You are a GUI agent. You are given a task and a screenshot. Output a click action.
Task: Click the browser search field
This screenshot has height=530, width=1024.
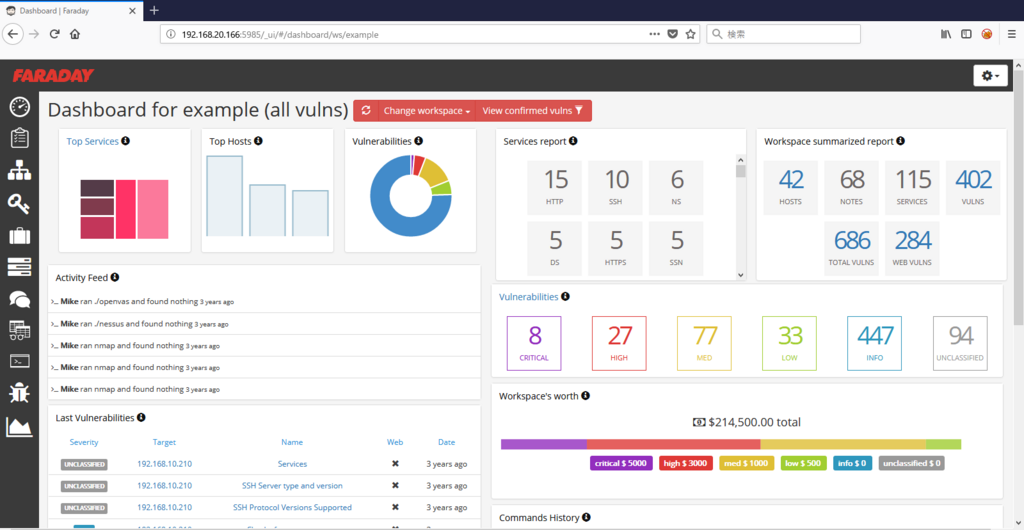coord(783,35)
